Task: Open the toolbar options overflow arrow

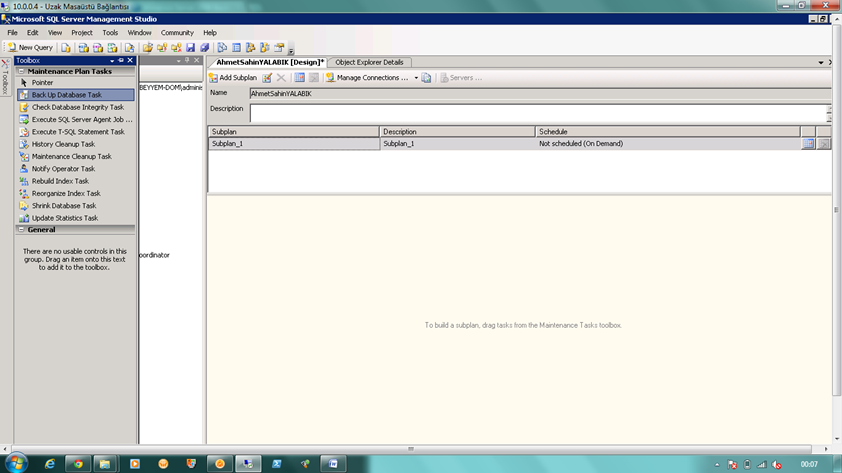Action: [291, 52]
